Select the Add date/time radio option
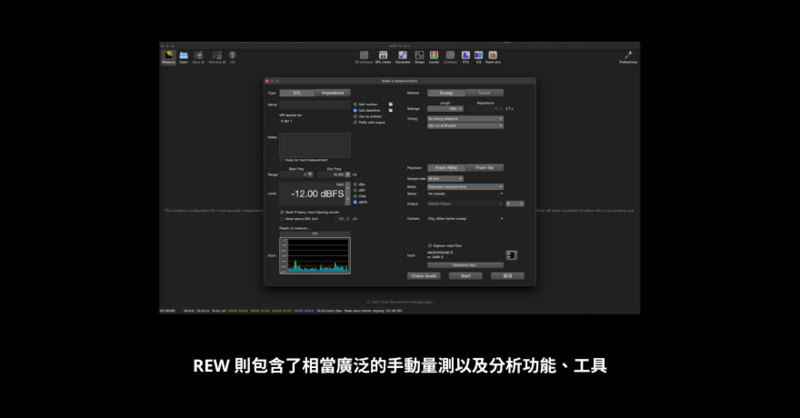 355,110
